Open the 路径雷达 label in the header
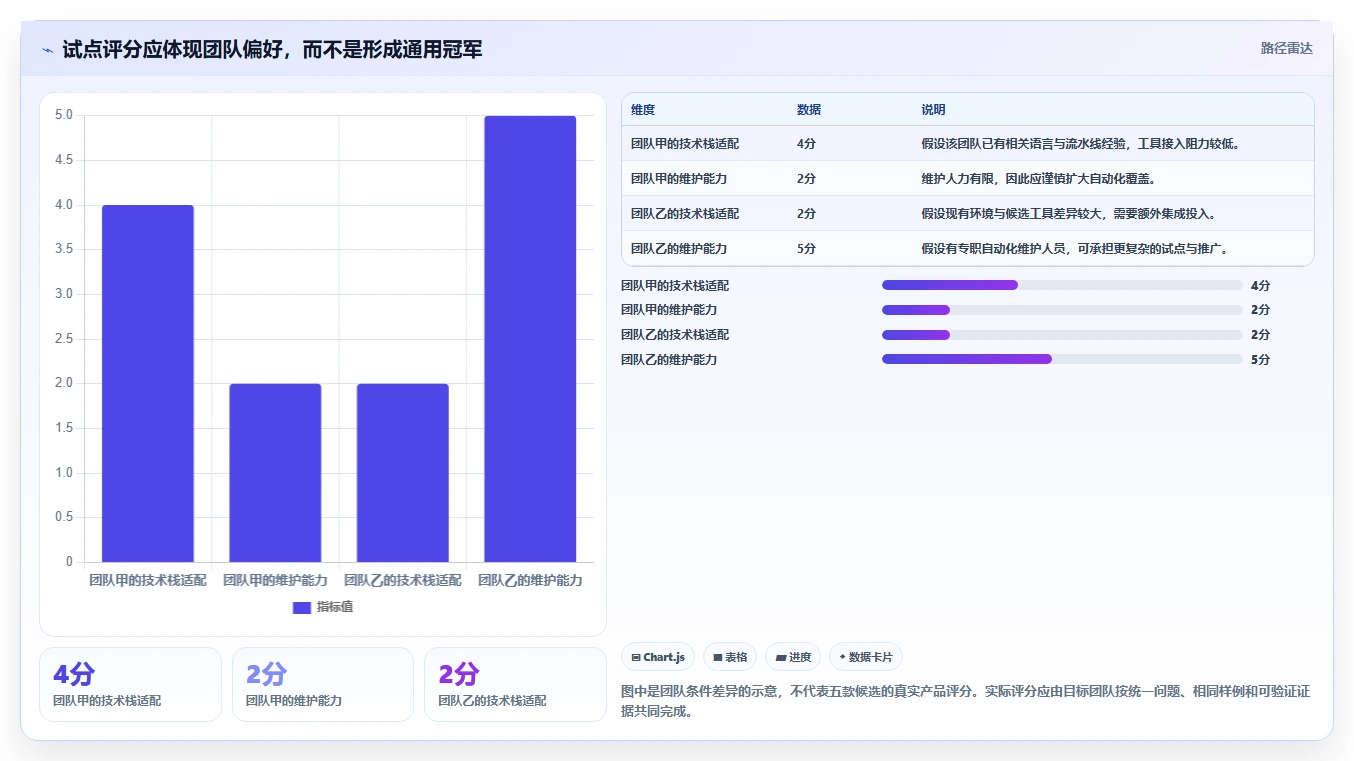Viewport: 1354px width, 761px height. click(x=1286, y=48)
